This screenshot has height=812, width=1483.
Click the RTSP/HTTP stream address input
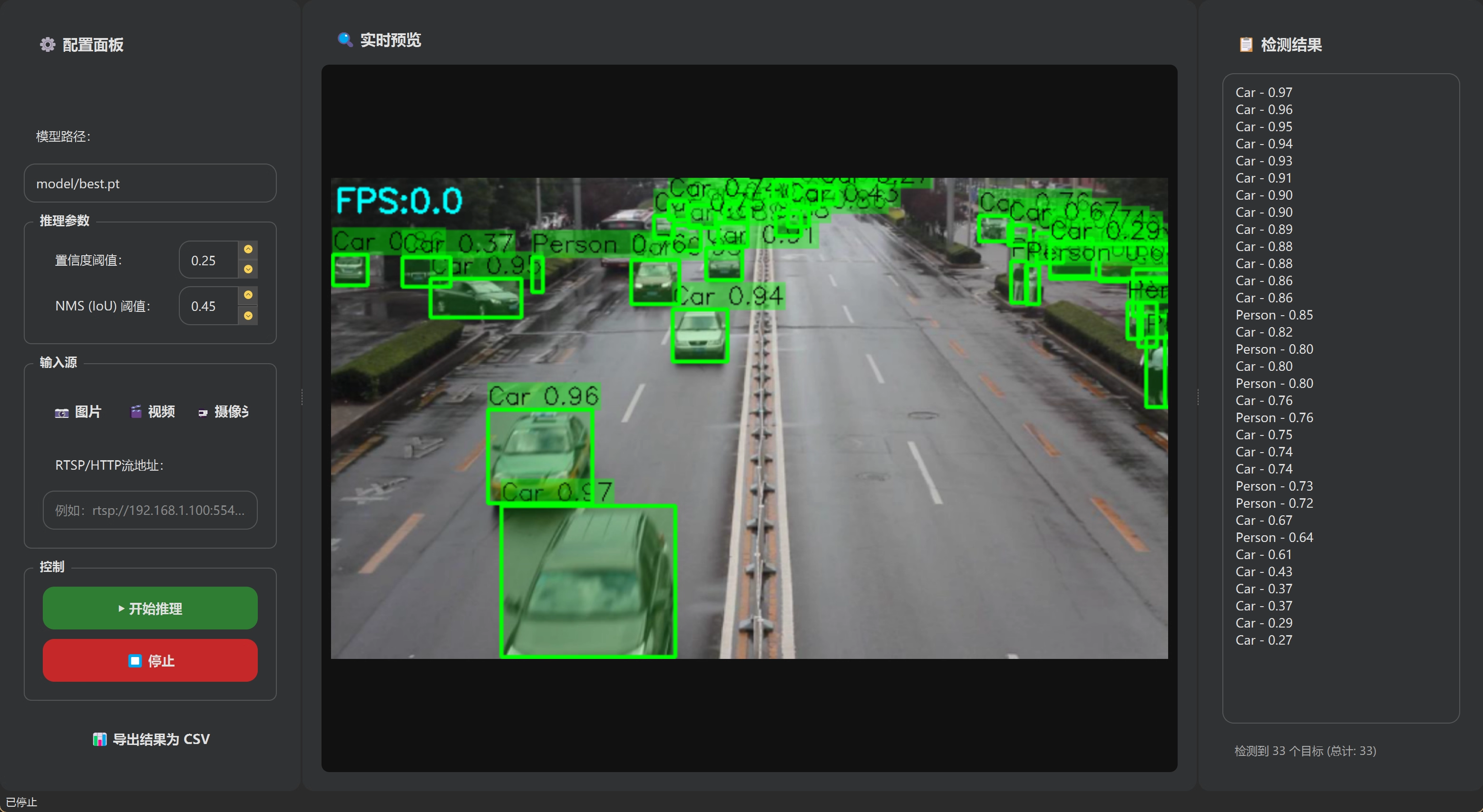coord(150,510)
